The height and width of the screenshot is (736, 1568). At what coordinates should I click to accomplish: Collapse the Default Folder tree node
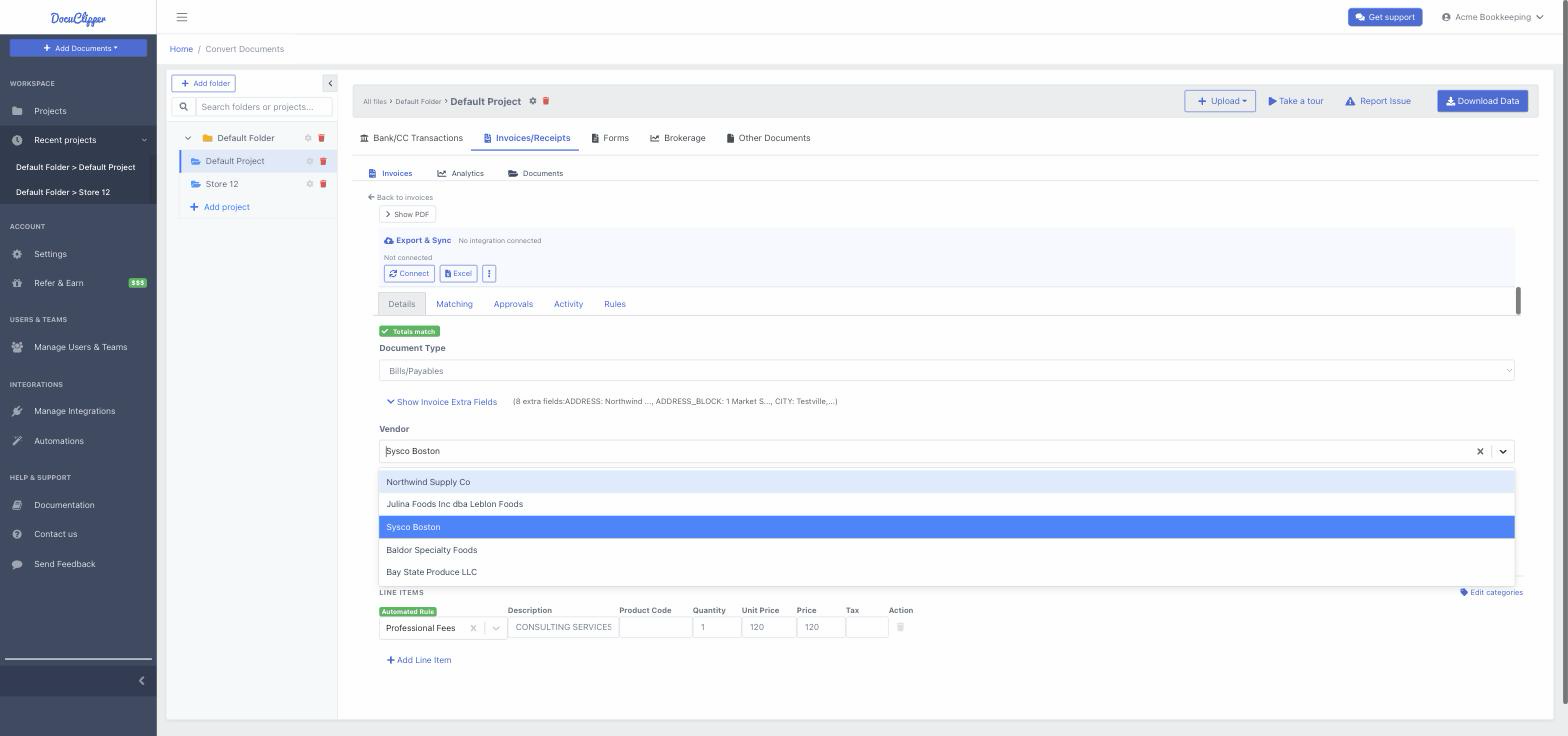point(188,138)
